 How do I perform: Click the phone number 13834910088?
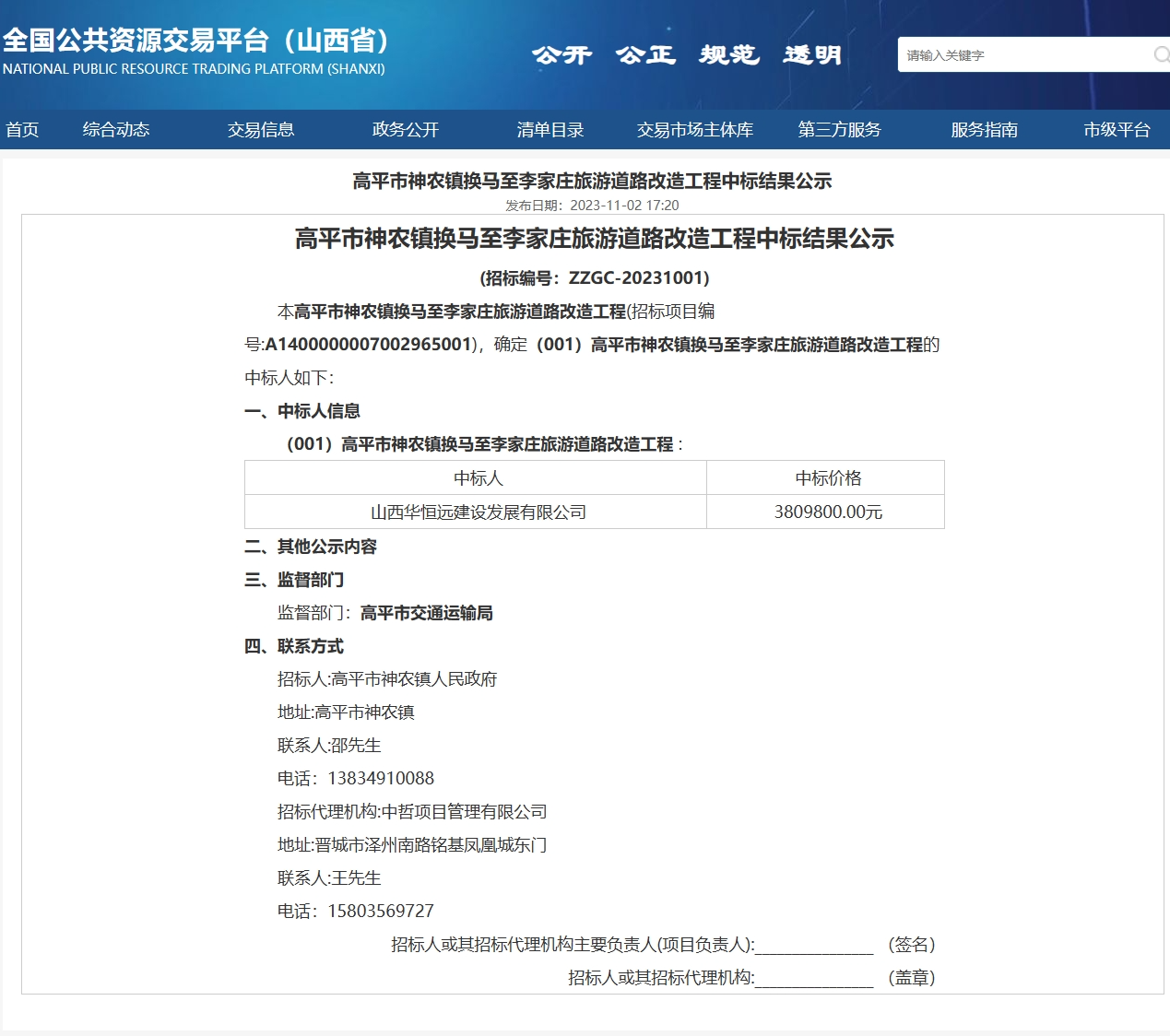380,779
